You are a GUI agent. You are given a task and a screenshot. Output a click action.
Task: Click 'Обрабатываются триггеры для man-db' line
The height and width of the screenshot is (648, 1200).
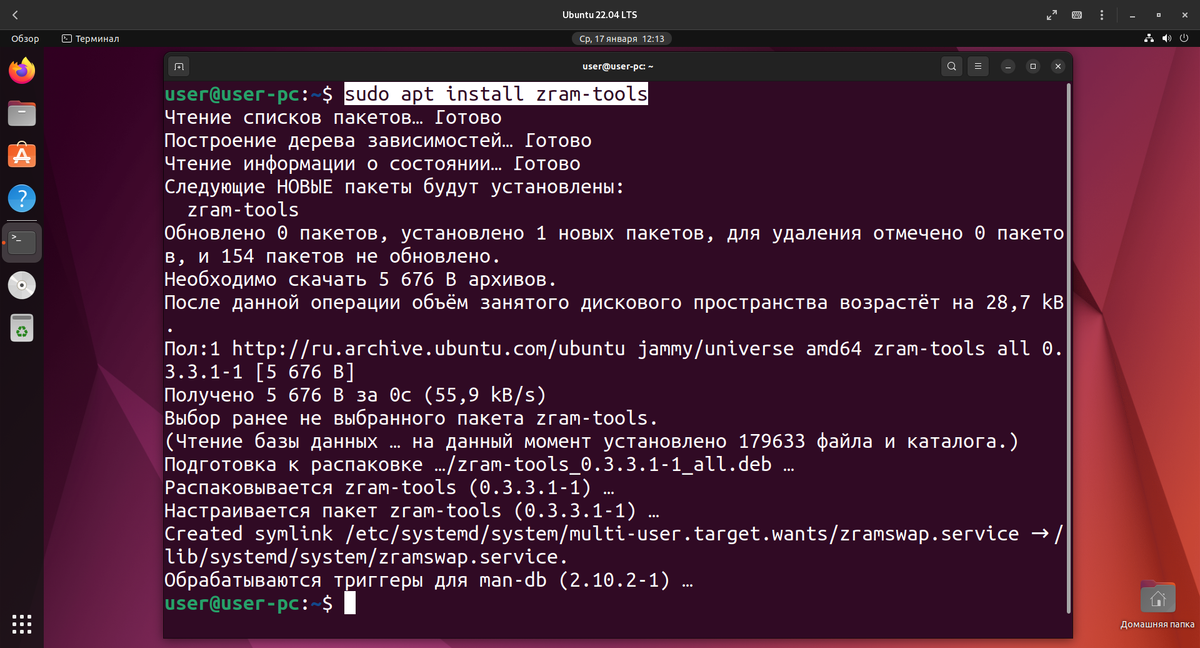pos(428,580)
